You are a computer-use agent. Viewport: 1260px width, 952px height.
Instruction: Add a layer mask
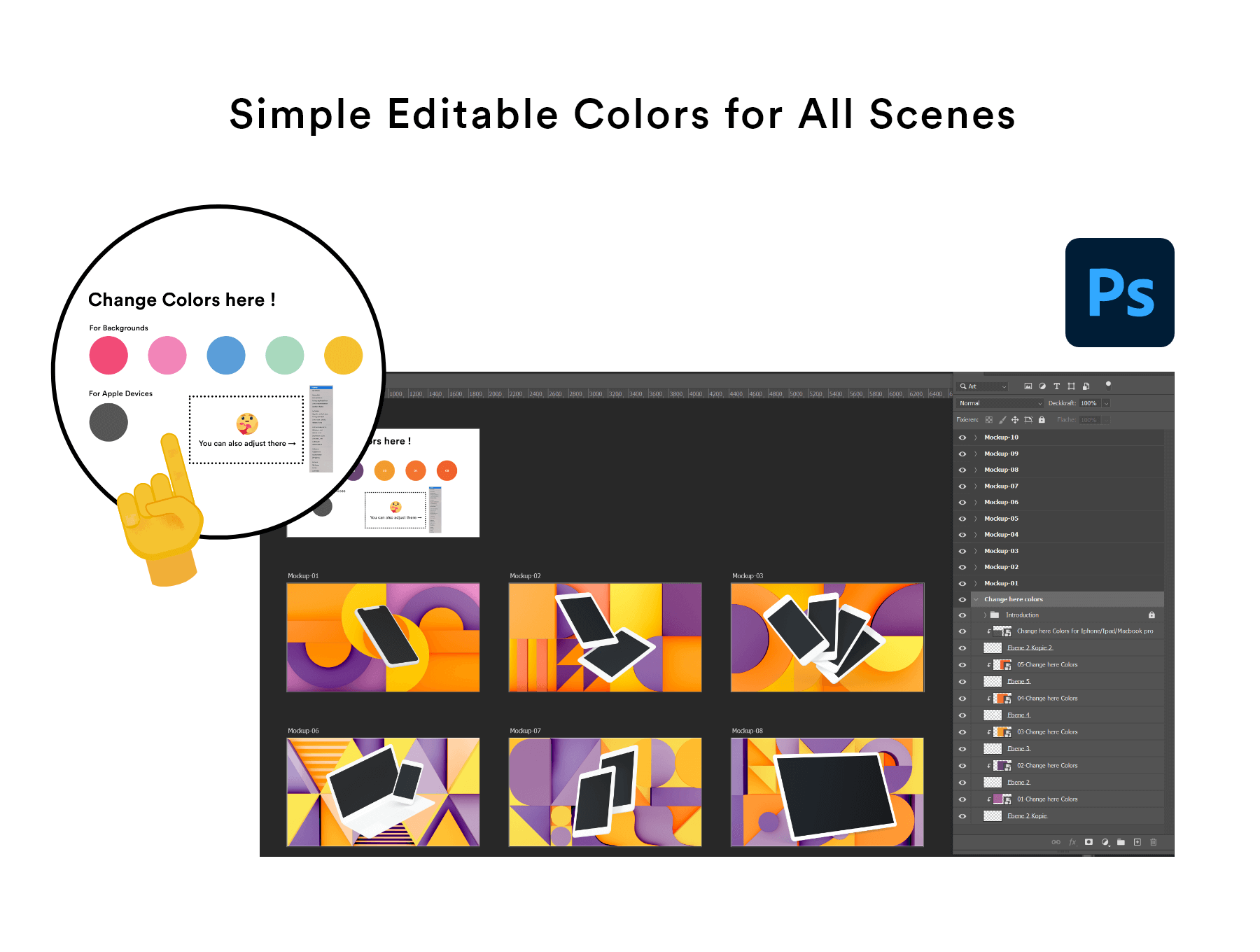pyautogui.click(x=1088, y=842)
